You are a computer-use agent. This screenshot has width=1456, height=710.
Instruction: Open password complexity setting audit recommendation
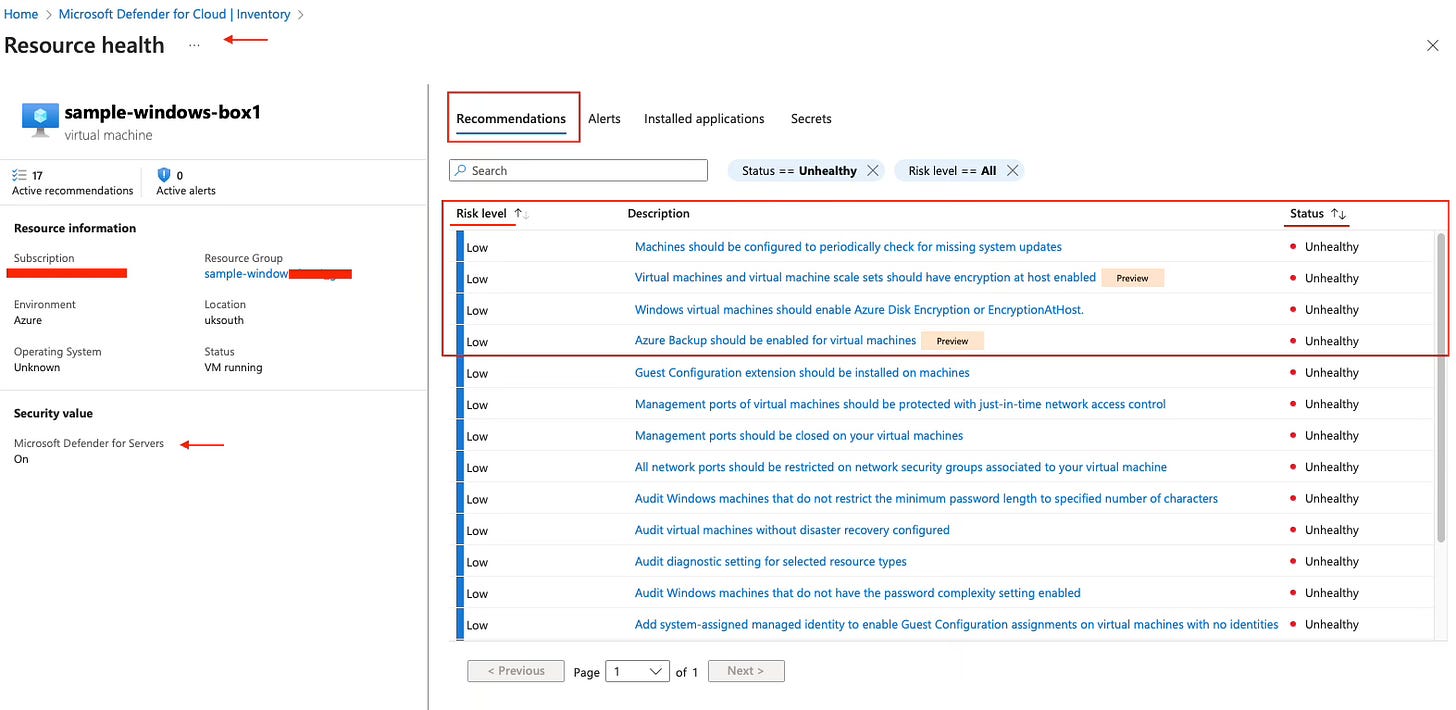pyautogui.click(x=858, y=593)
